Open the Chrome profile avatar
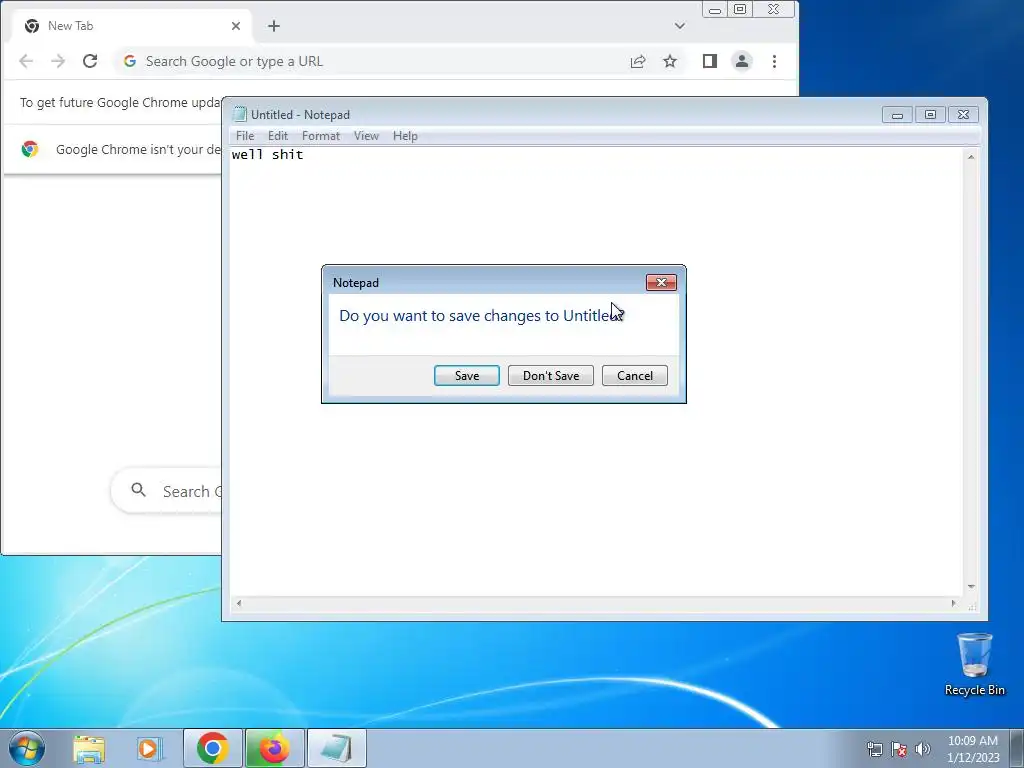The height and width of the screenshot is (768, 1024). (x=742, y=61)
